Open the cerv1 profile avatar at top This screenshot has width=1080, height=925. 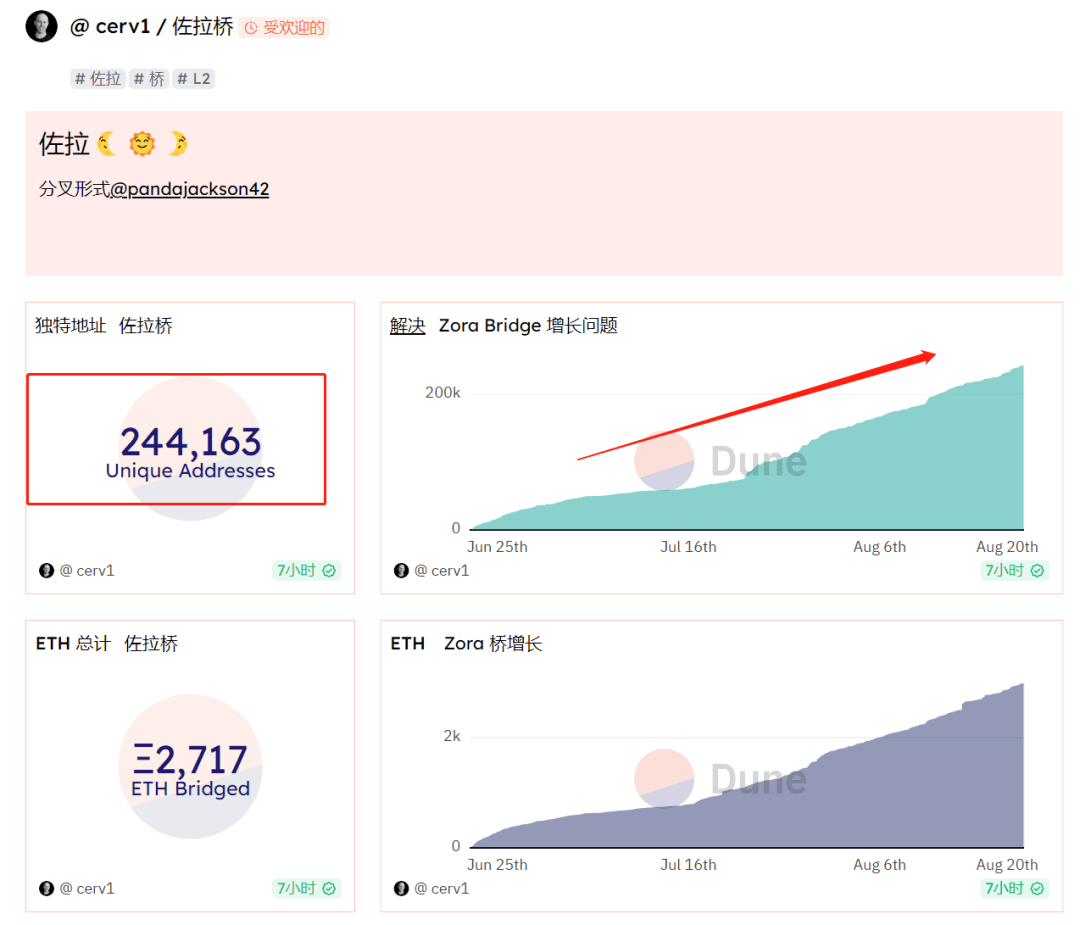(41, 27)
